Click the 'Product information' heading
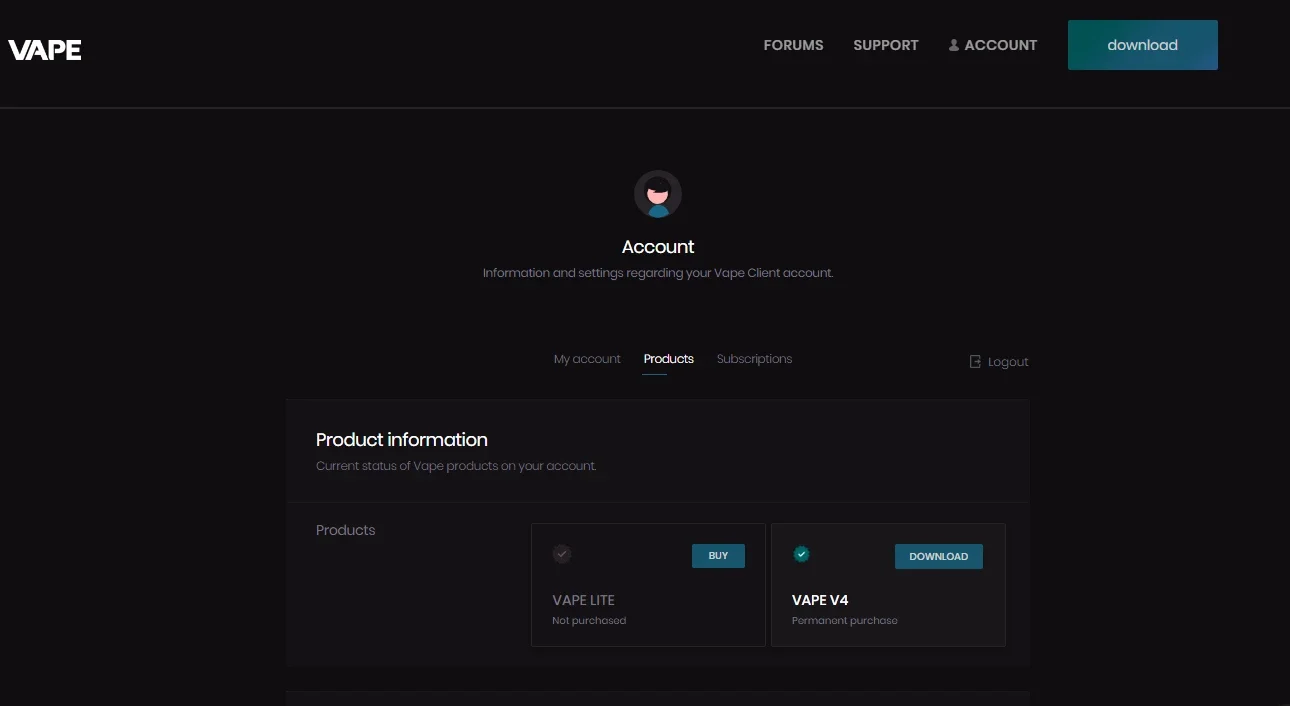The height and width of the screenshot is (706, 1290). click(x=402, y=440)
